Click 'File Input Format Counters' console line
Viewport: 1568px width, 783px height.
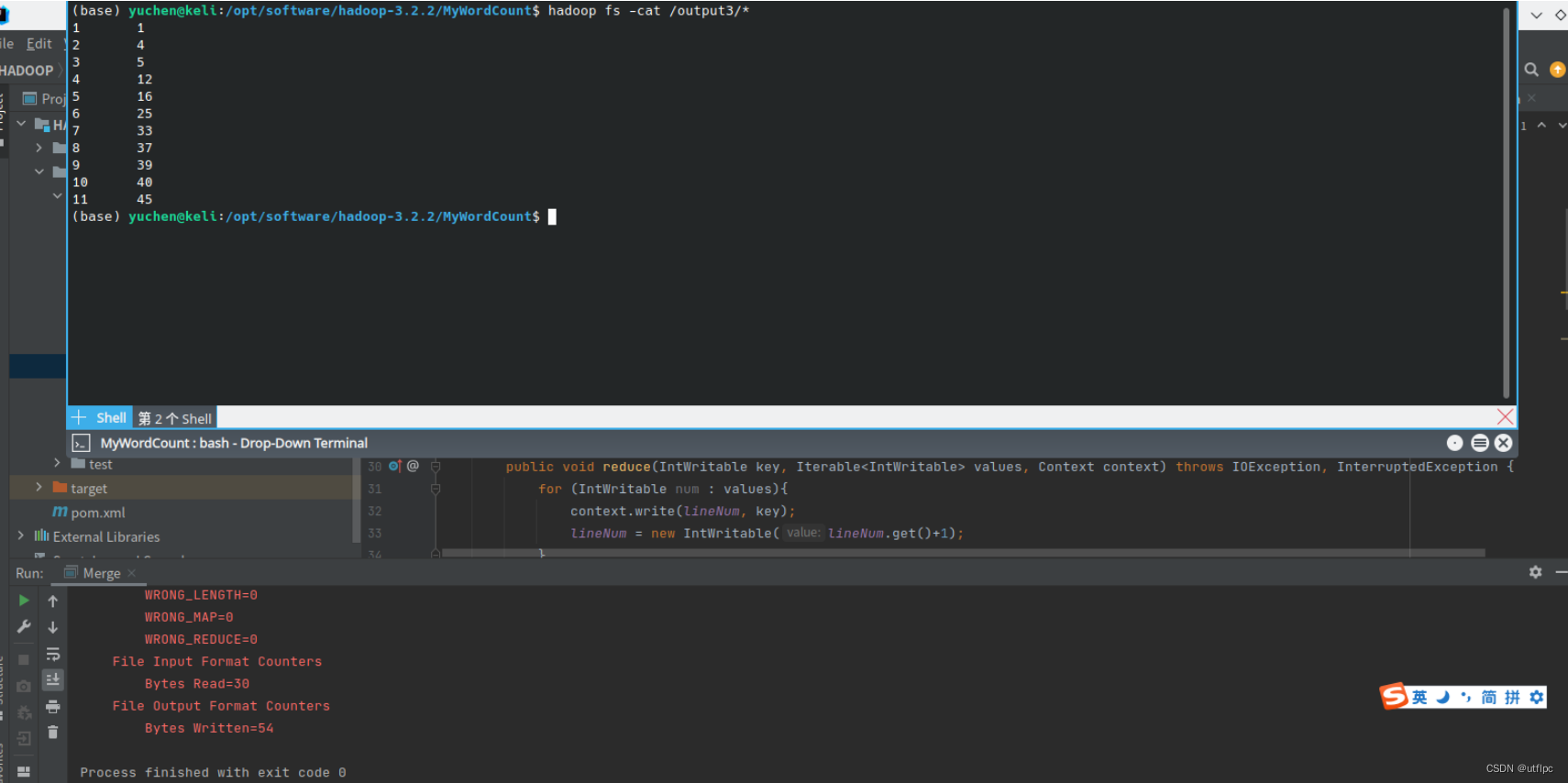[217, 661]
